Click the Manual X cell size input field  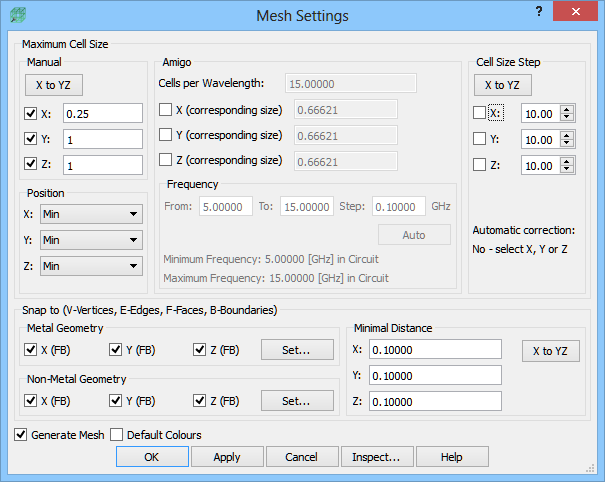pyautogui.click(x=103, y=113)
